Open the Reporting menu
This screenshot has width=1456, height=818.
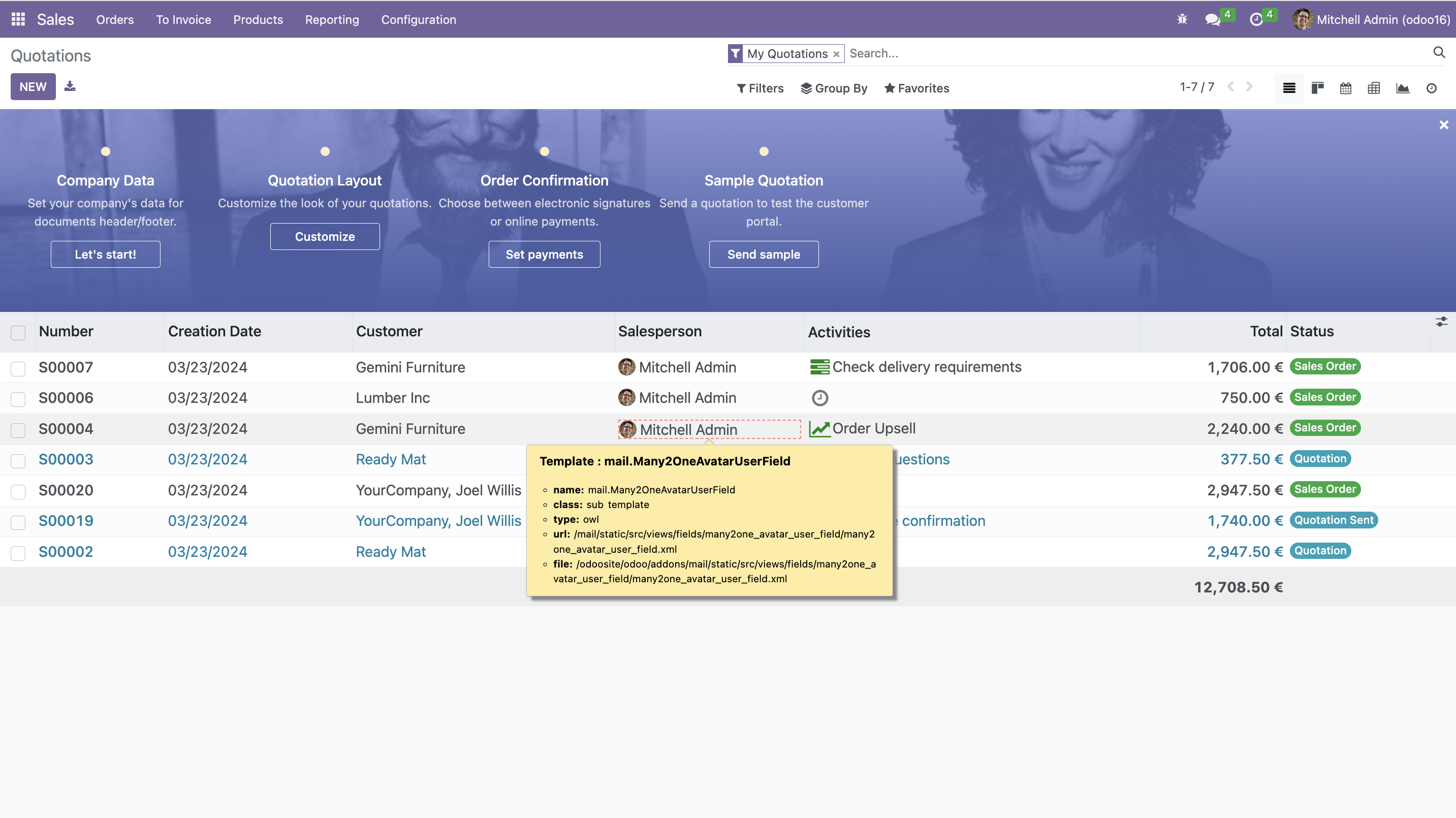pyautogui.click(x=332, y=19)
